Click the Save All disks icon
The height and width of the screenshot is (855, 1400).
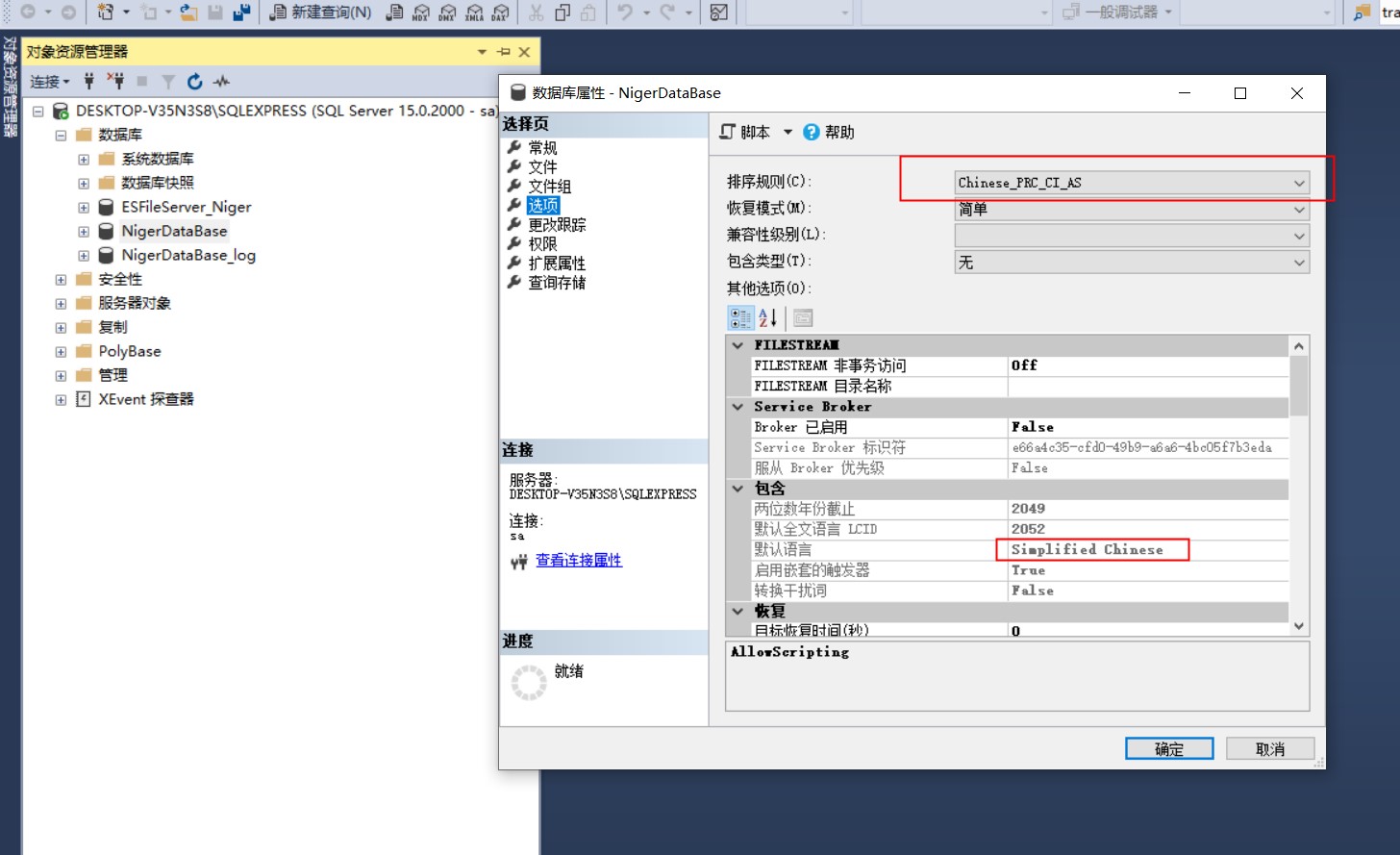tap(241, 12)
